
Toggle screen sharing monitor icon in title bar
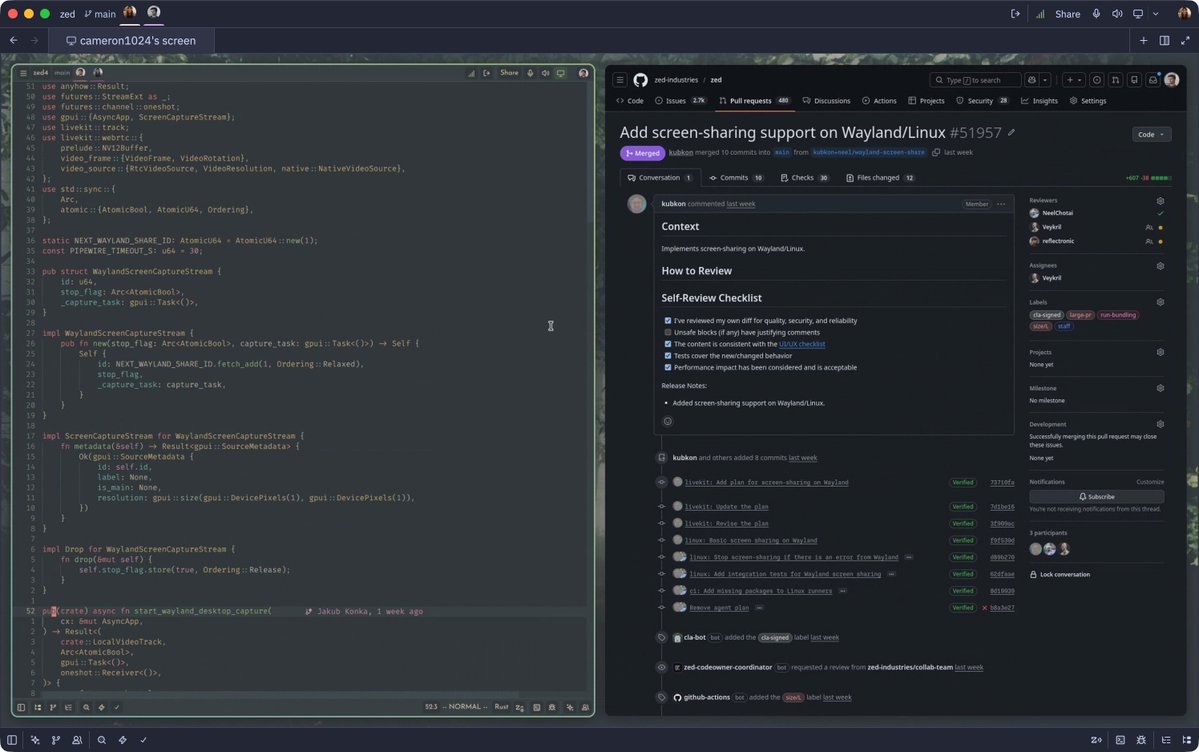pos(1138,14)
